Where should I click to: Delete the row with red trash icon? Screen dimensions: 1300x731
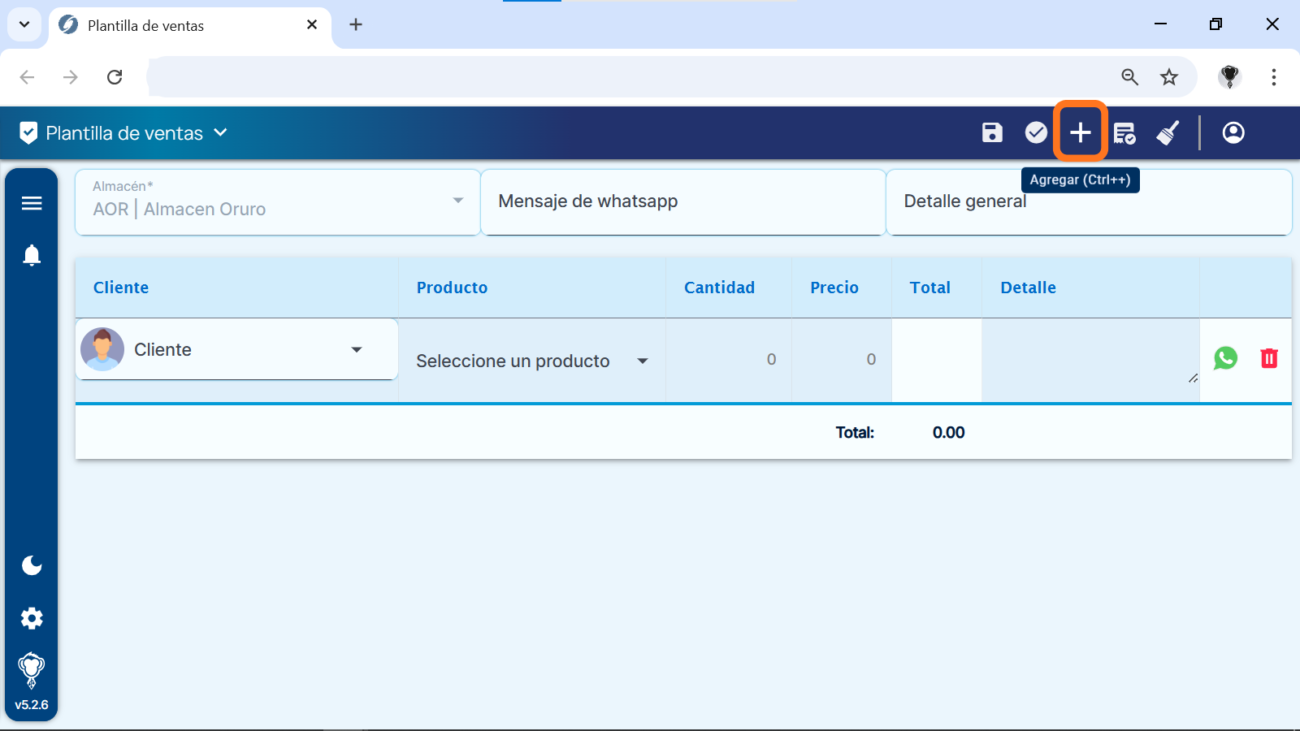point(1269,358)
